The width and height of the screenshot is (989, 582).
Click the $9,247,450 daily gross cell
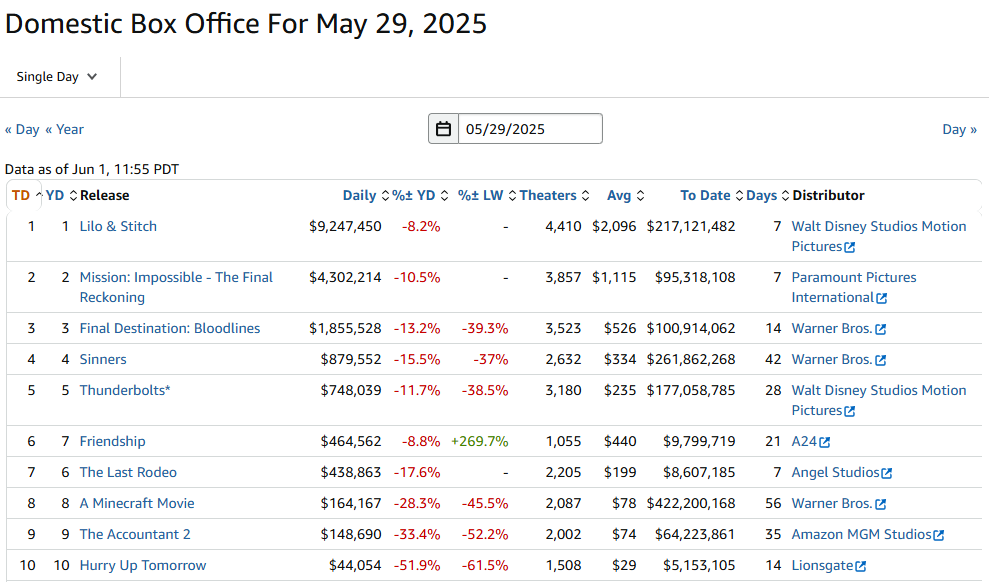tap(345, 226)
